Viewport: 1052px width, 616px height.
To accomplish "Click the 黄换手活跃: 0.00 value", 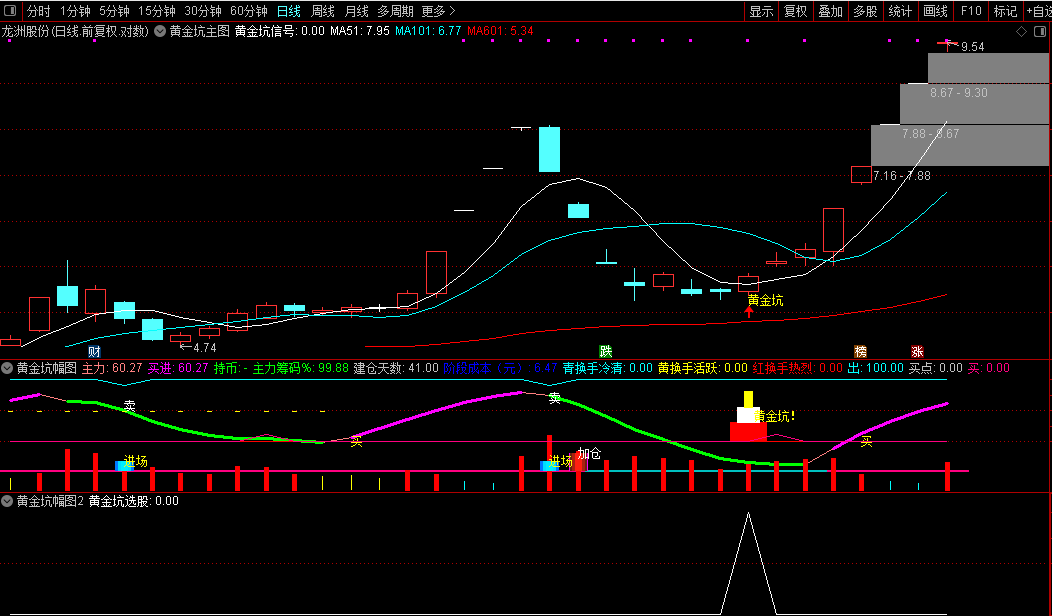I will click(702, 368).
